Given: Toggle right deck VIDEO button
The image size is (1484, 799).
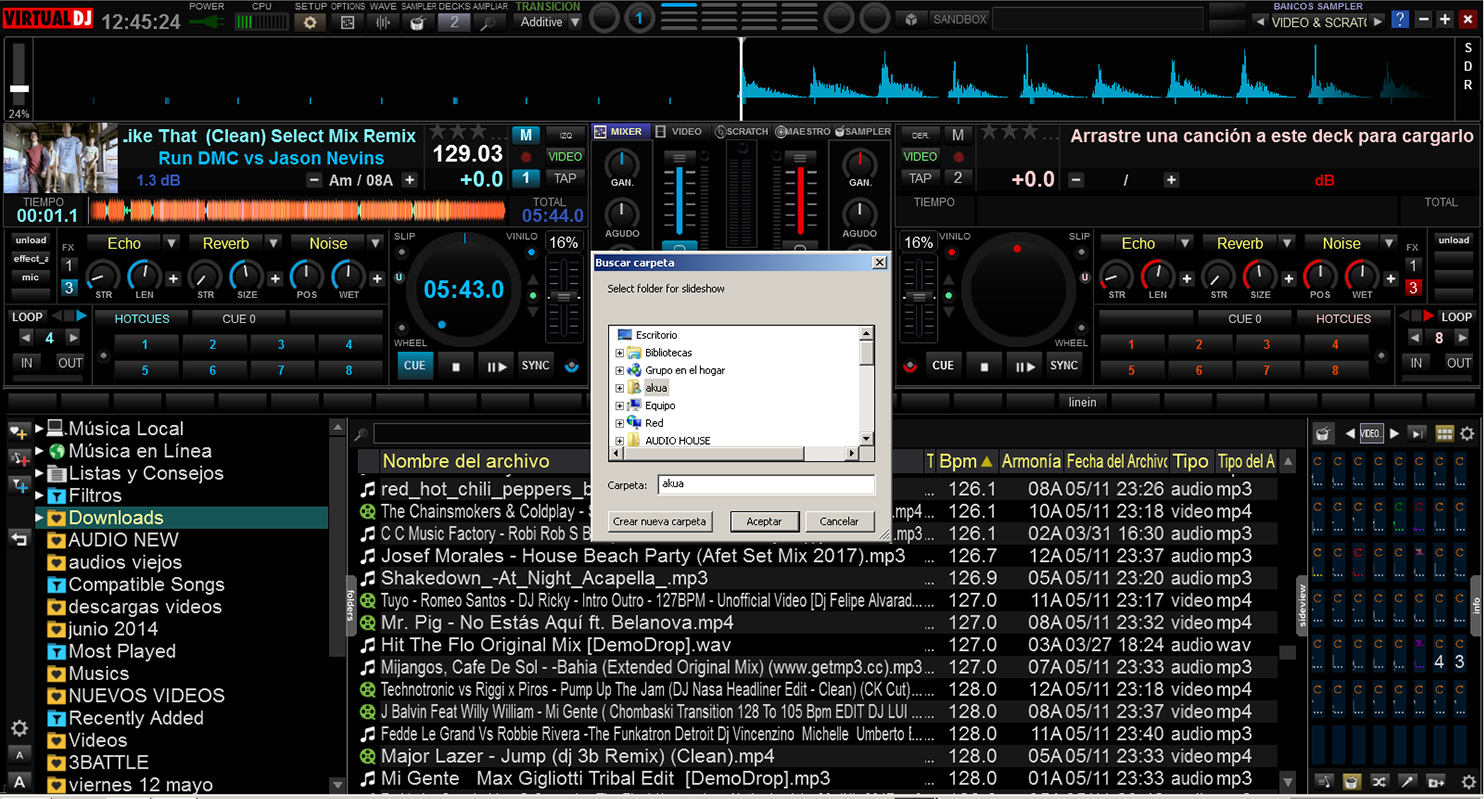Looking at the screenshot, I should [x=920, y=157].
